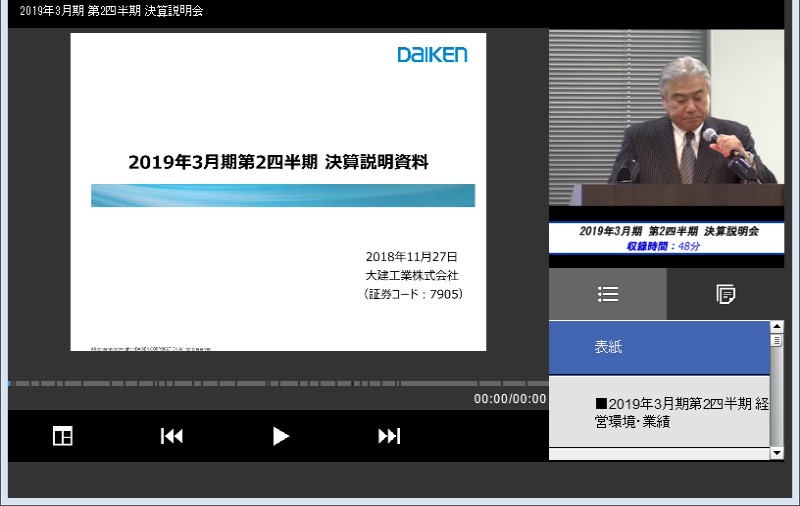Click the slide date 2018年11月27日

pos(411,257)
